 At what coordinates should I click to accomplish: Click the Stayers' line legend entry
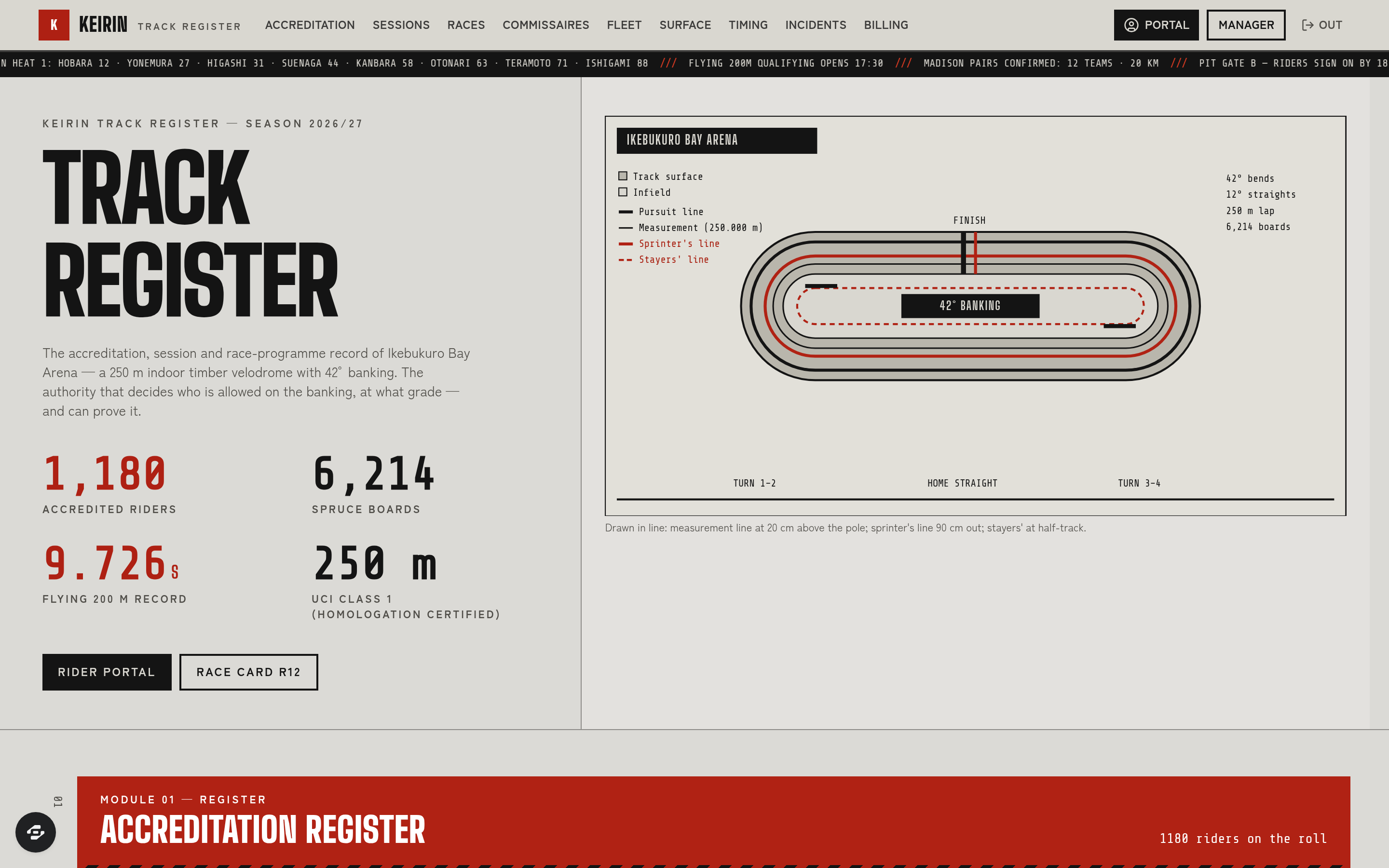coord(664,259)
